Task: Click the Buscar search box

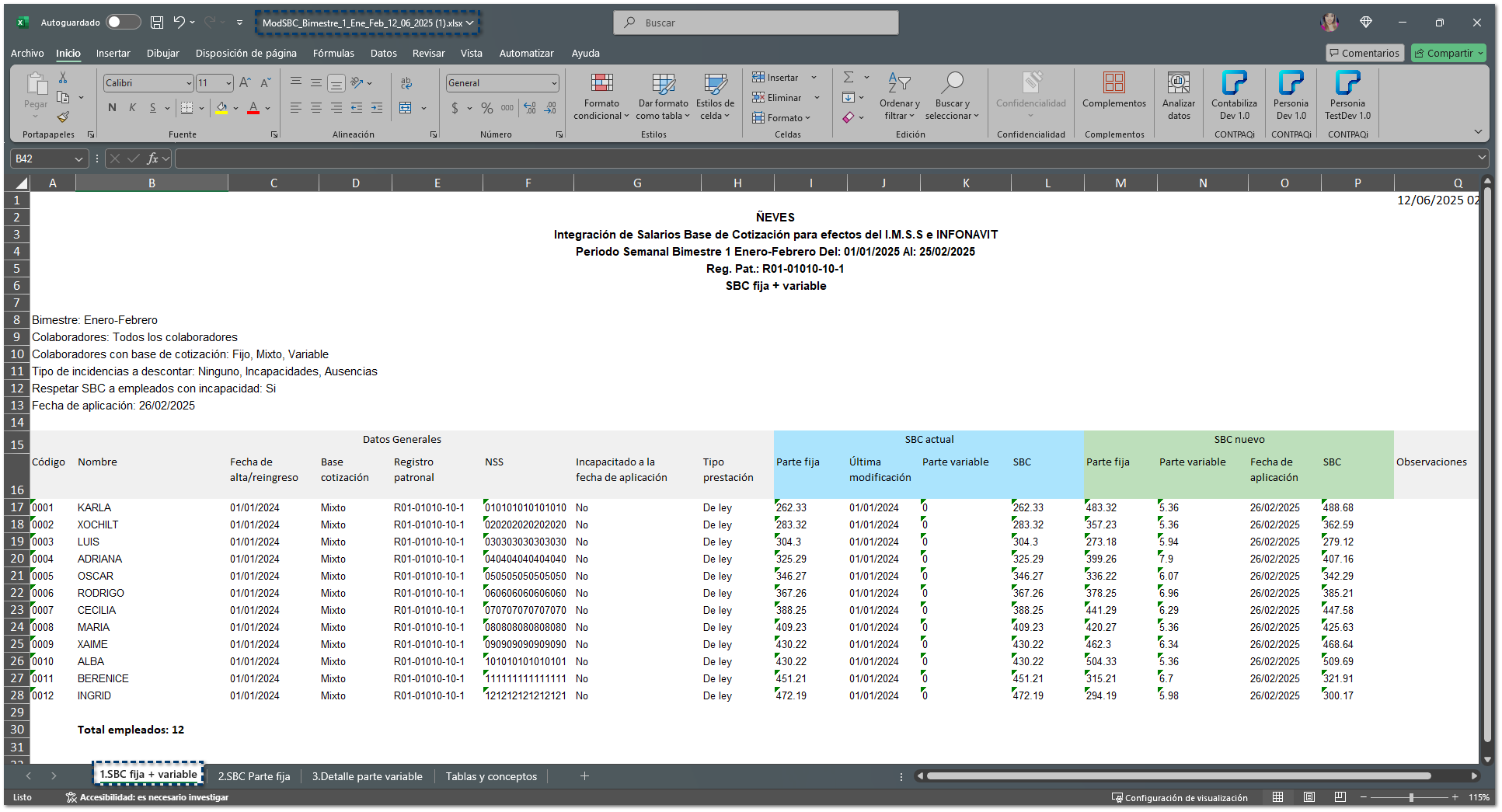Action: [756, 23]
